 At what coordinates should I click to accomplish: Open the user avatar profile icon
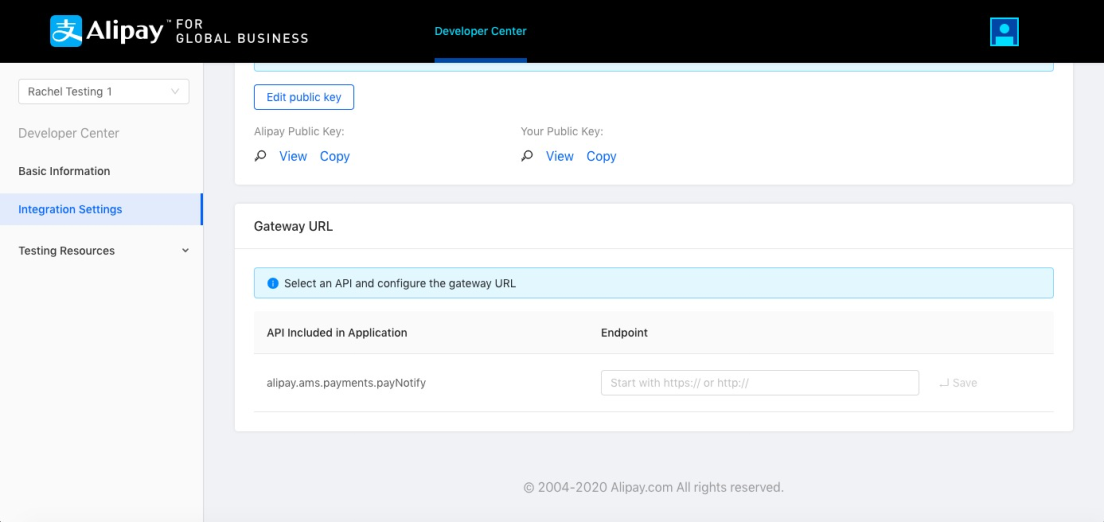point(1004,32)
